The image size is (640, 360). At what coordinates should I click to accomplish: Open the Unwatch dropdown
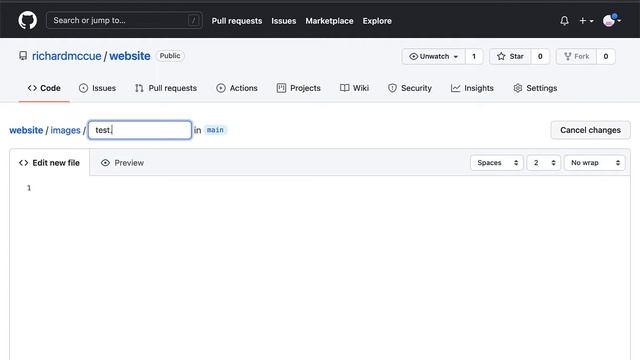point(433,56)
